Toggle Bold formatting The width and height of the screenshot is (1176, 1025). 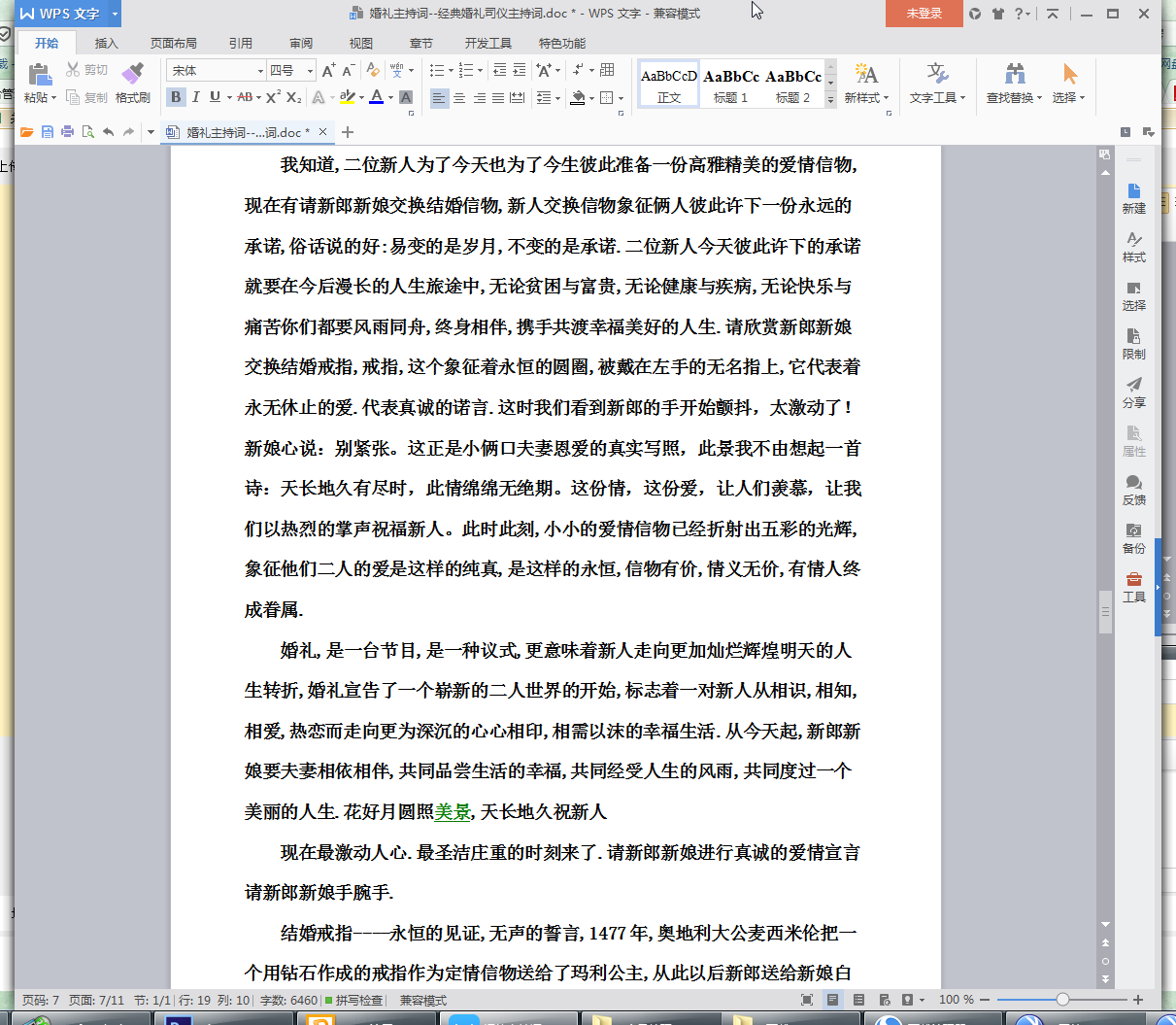tap(176, 97)
